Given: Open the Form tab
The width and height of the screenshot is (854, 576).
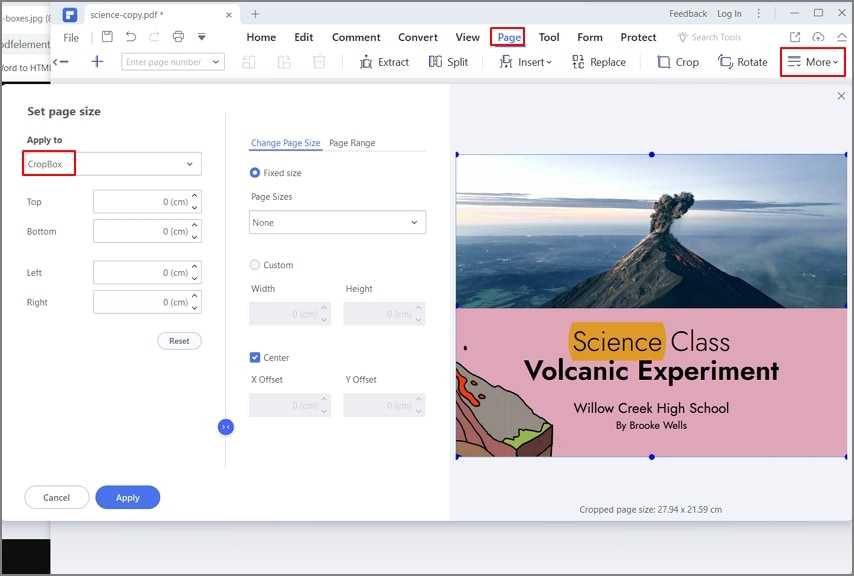Looking at the screenshot, I should point(590,37).
